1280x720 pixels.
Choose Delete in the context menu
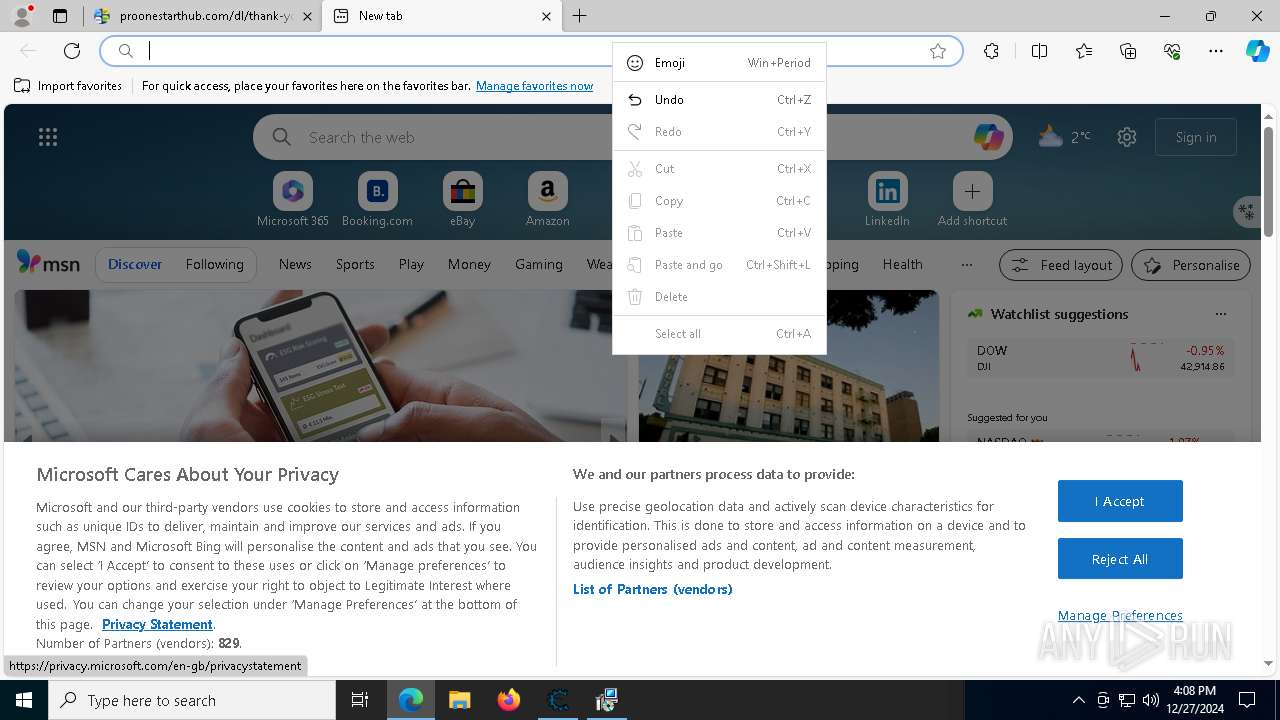(719, 297)
